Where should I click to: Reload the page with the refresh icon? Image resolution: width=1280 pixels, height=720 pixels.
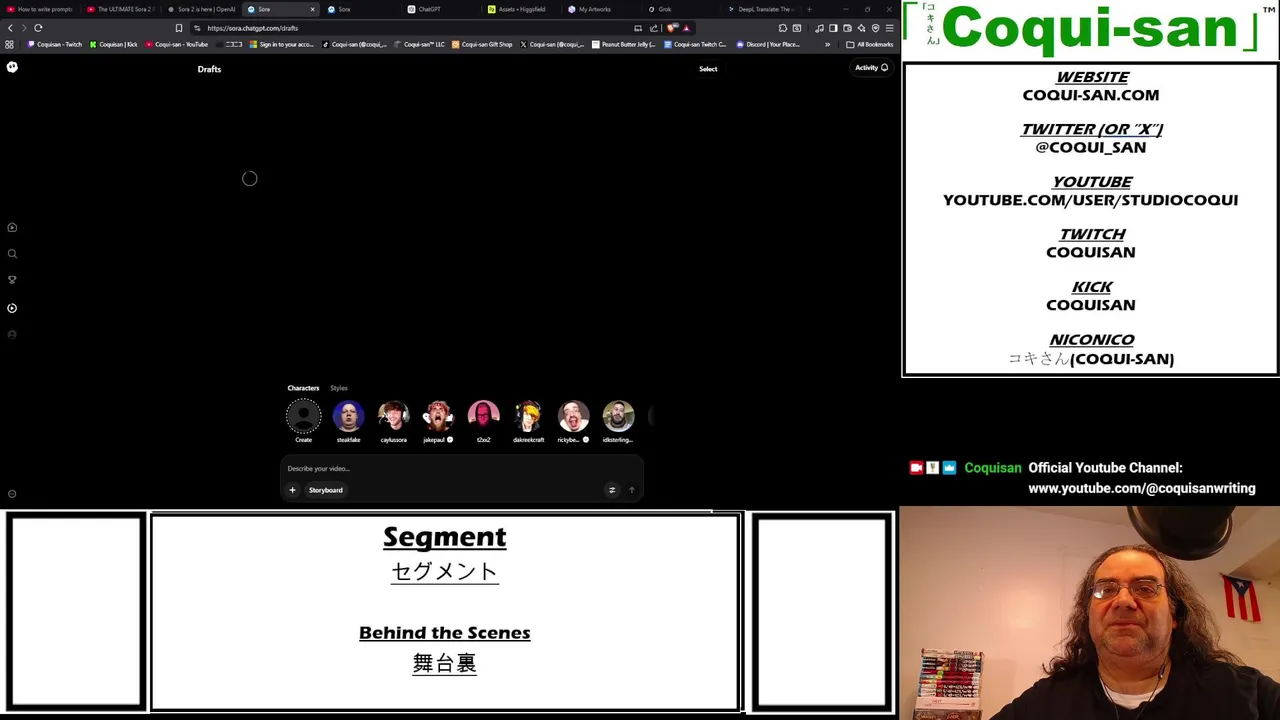(38, 28)
